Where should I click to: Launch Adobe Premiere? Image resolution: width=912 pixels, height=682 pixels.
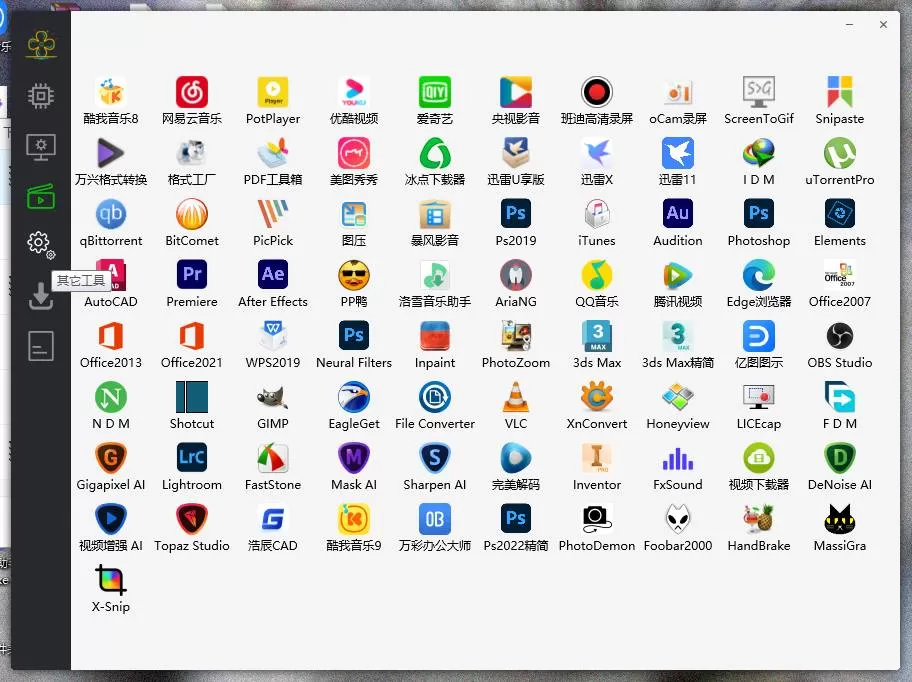point(192,275)
